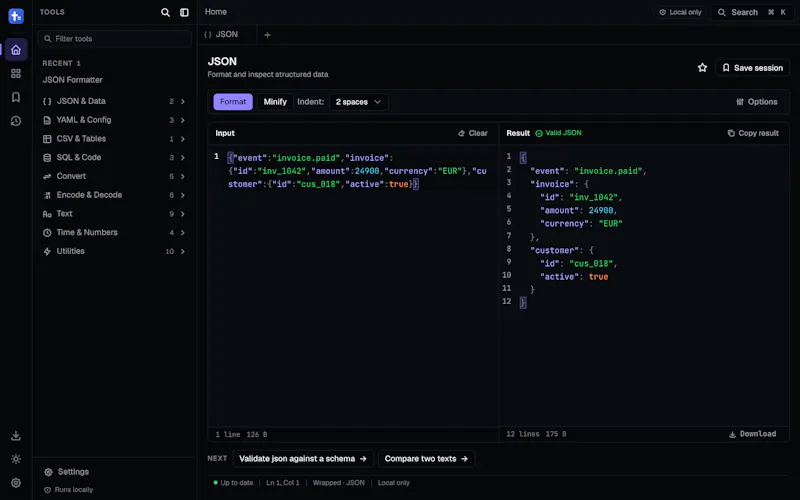The image size is (800, 500).
Task: Click the Download arrow icon in result footer
Action: pos(732,434)
